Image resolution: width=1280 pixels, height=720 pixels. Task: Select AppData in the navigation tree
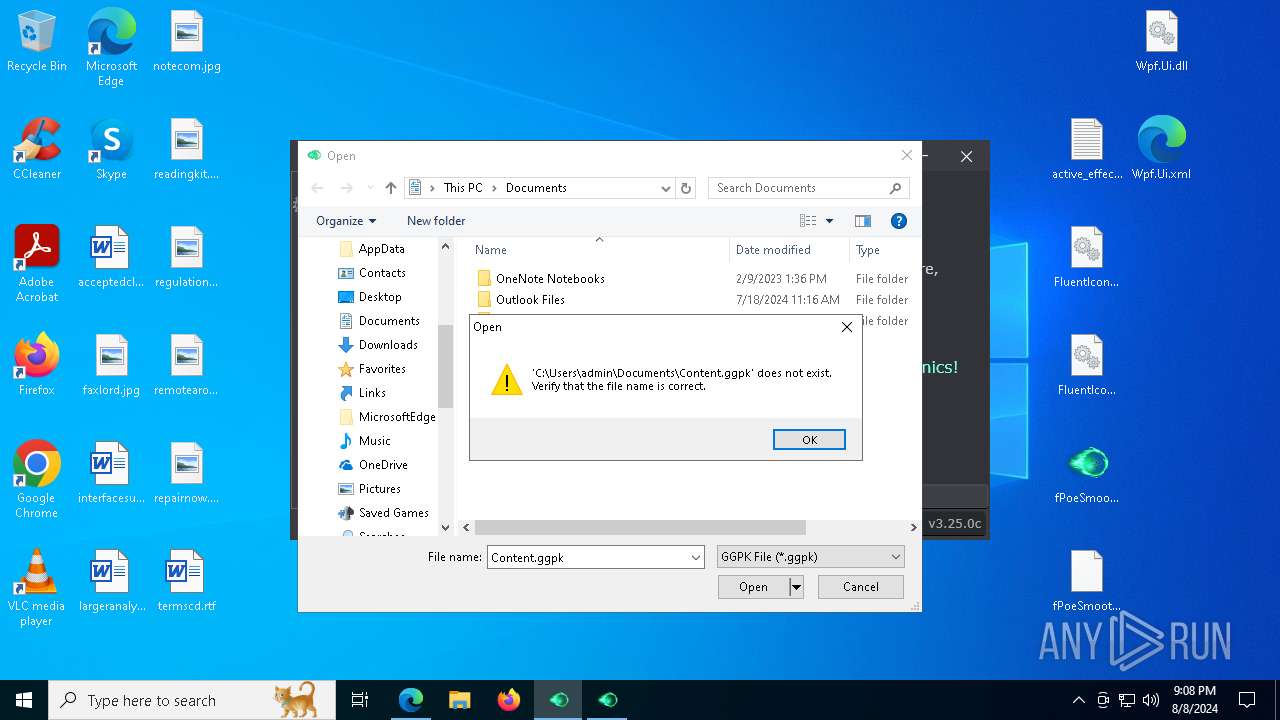click(381, 249)
